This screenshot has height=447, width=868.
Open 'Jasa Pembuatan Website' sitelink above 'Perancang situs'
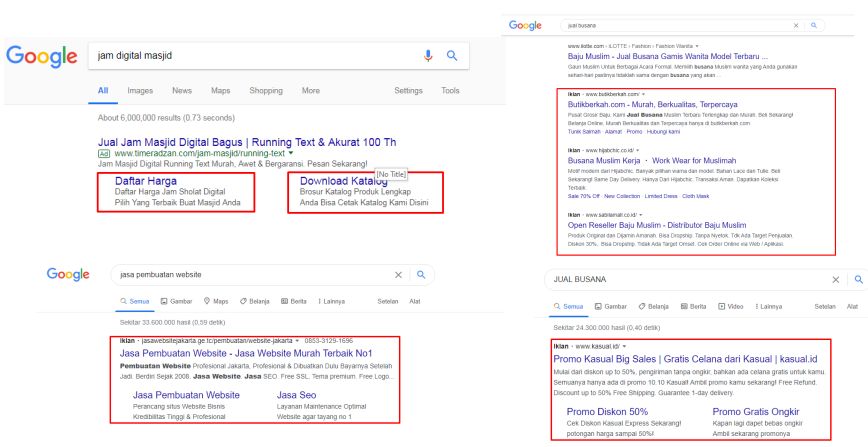(x=186, y=395)
